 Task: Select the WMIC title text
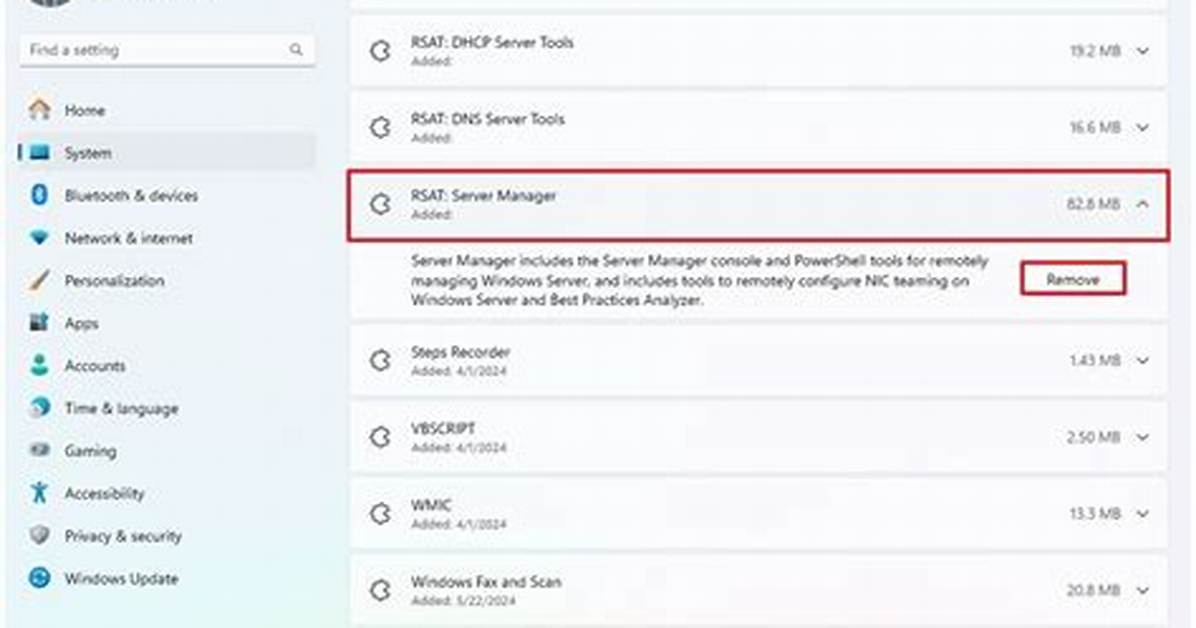click(x=431, y=505)
